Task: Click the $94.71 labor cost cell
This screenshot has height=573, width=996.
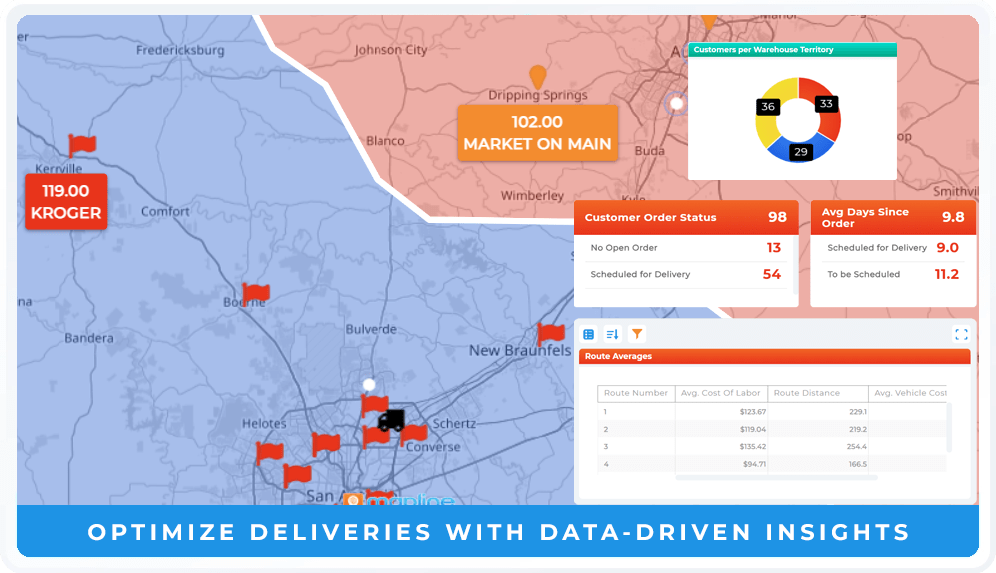Action: (x=721, y=464)
